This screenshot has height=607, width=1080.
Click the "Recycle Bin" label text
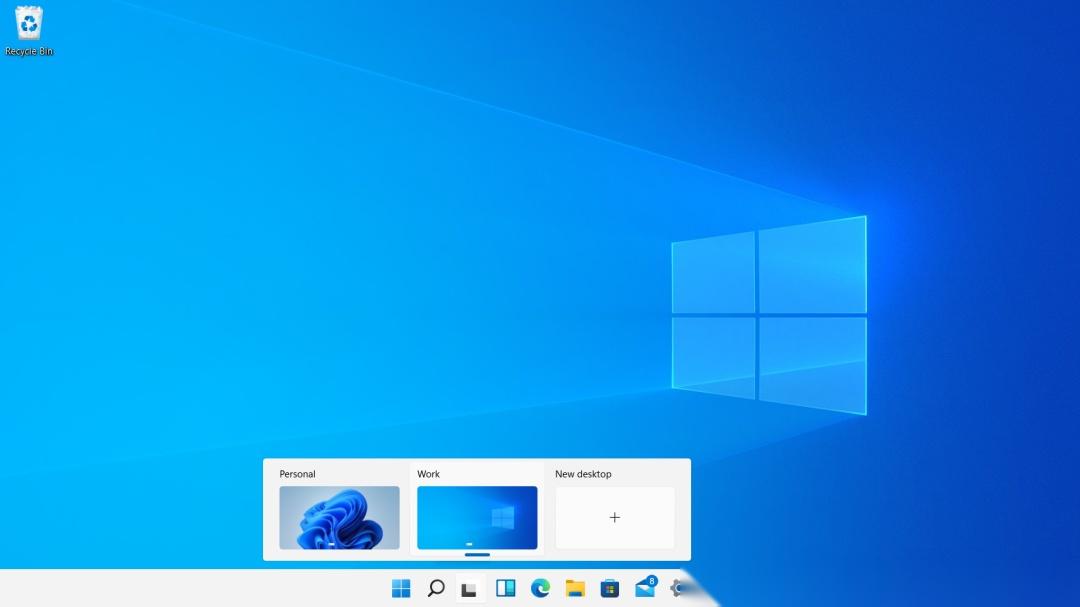(x=29, y=52)
